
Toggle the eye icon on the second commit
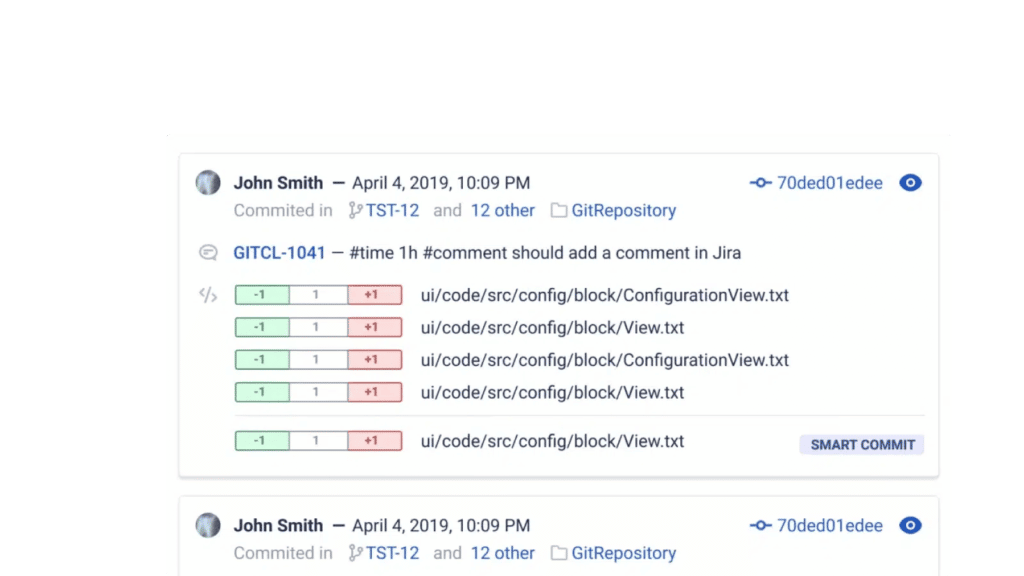click(x=910, y=525)
